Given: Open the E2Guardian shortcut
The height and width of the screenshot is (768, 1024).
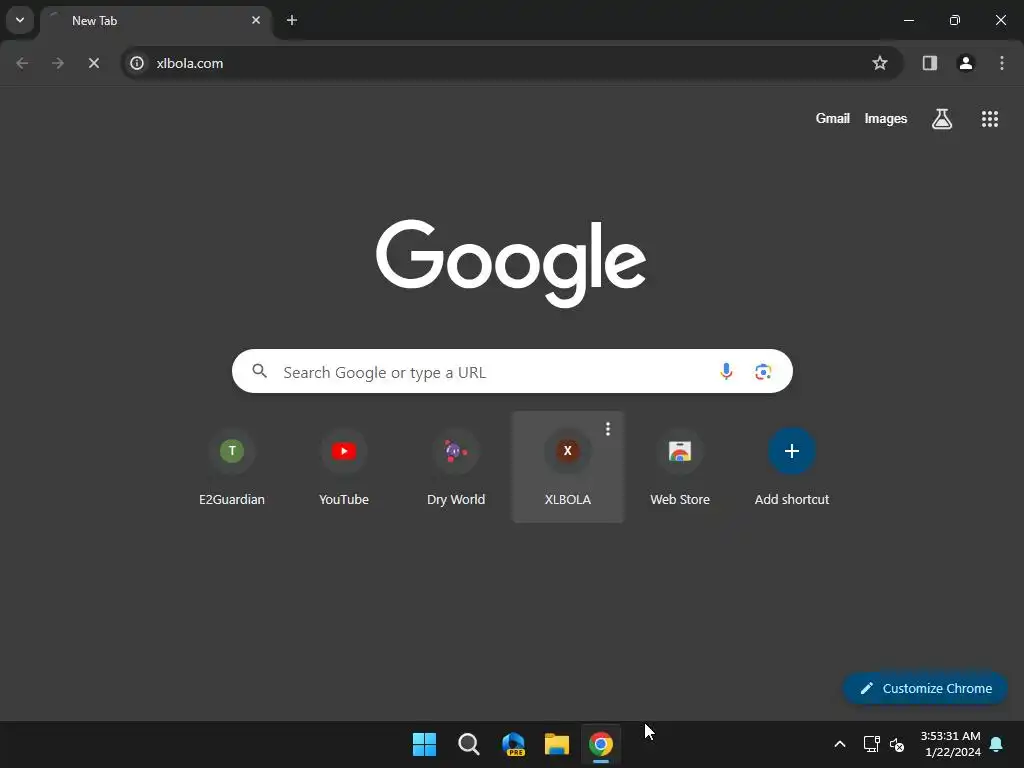Looking at the screenshot, I should point(232,468).
